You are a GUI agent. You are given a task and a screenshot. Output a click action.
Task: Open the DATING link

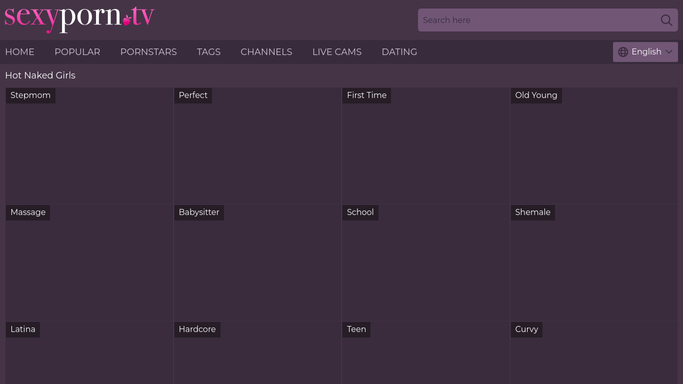pyautogui.click(x=399, y=52)
